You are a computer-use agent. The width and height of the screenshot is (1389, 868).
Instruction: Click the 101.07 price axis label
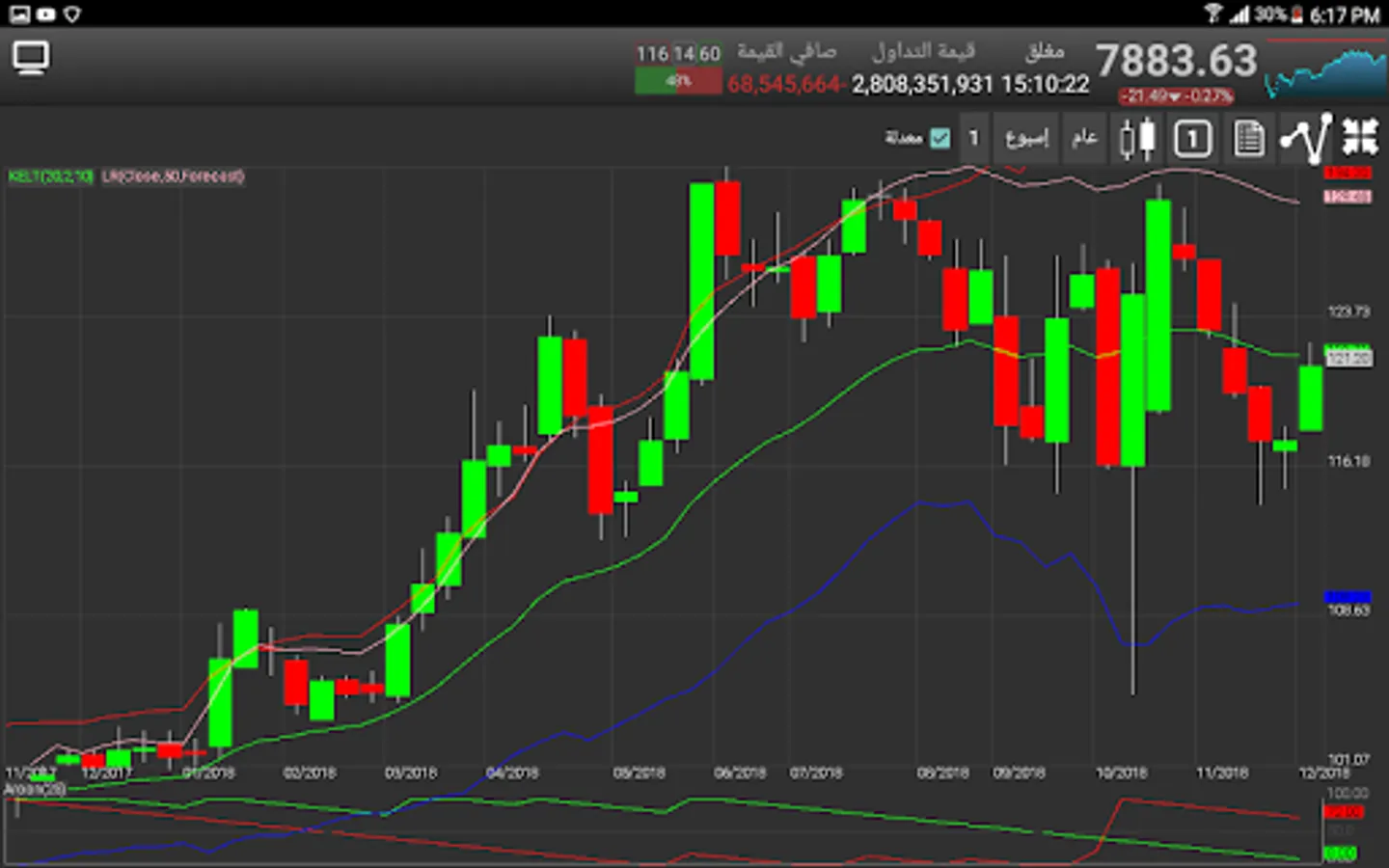coord(1348,760)
